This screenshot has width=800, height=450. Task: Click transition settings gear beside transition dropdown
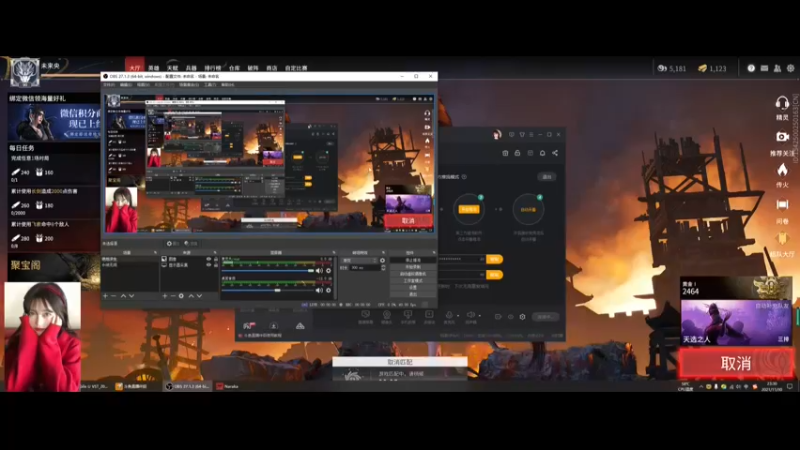point(383,260)
